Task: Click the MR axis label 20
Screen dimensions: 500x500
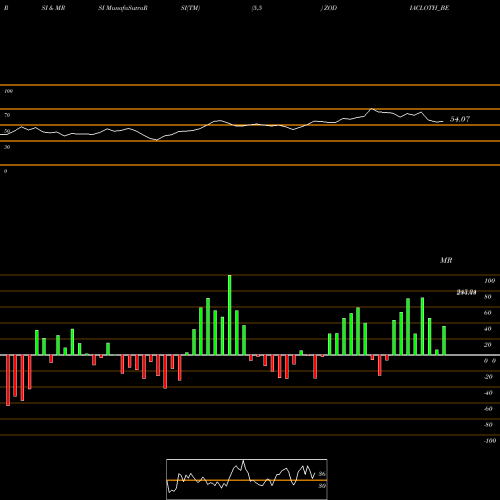Action: 488,345
